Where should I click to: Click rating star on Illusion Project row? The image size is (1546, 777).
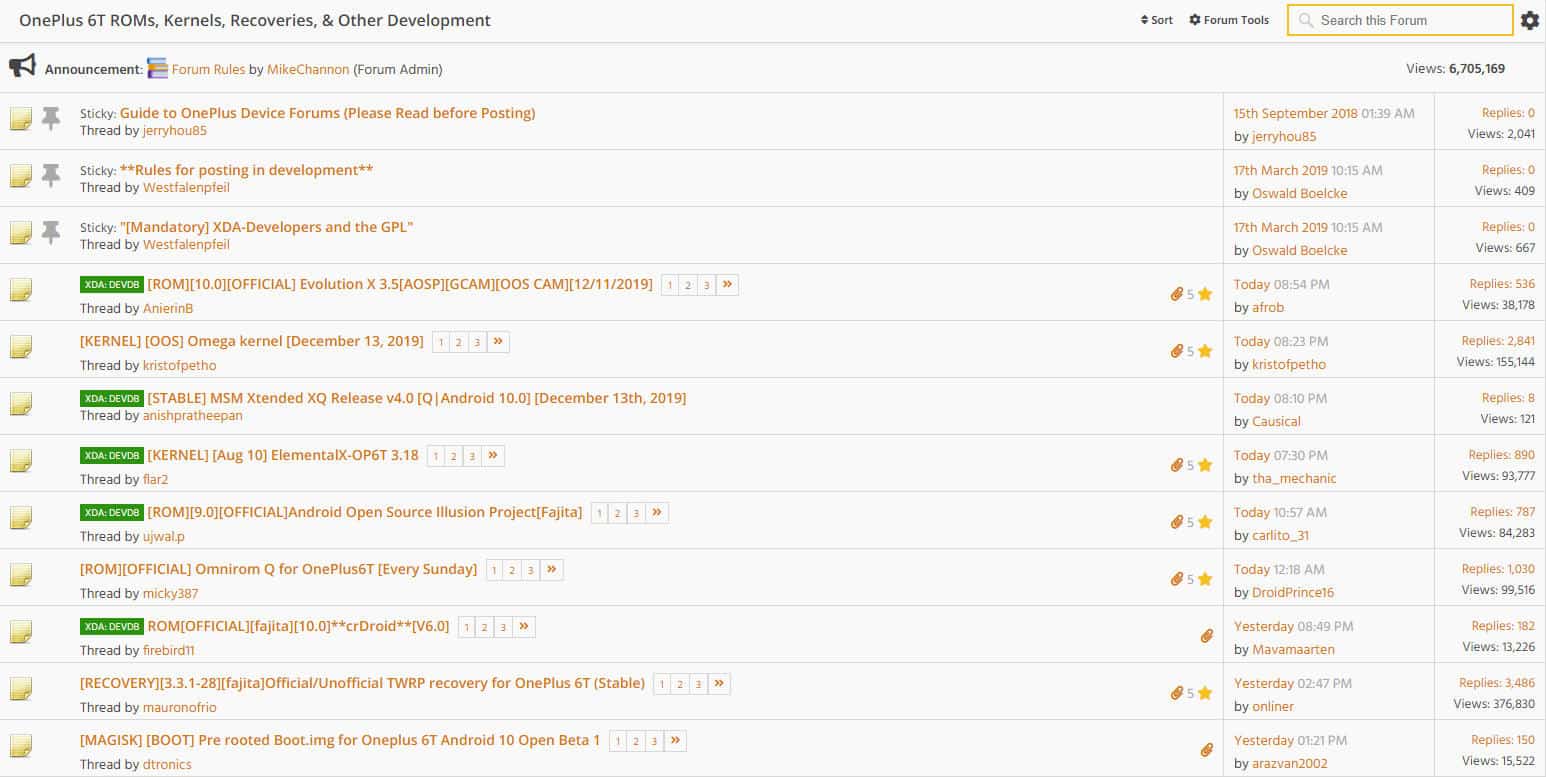1205,522
